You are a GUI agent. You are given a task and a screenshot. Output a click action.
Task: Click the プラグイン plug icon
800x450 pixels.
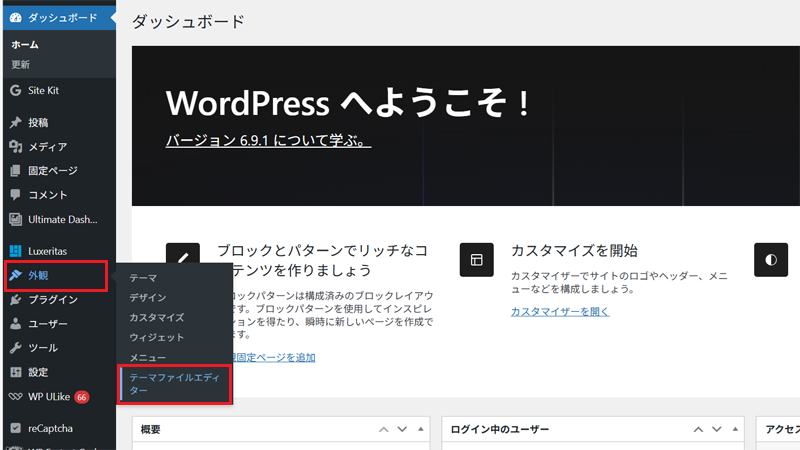point(15,300)
